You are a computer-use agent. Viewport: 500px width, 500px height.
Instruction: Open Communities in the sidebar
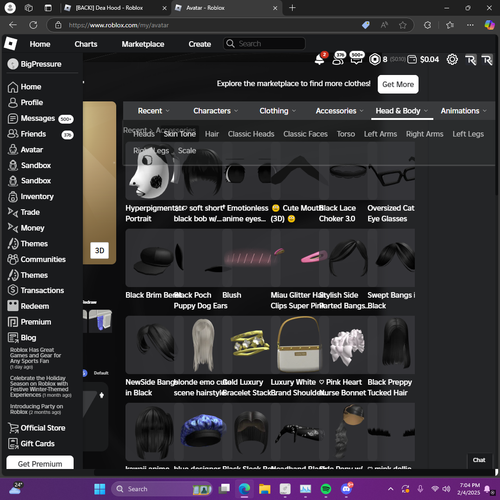click(37, 259)
